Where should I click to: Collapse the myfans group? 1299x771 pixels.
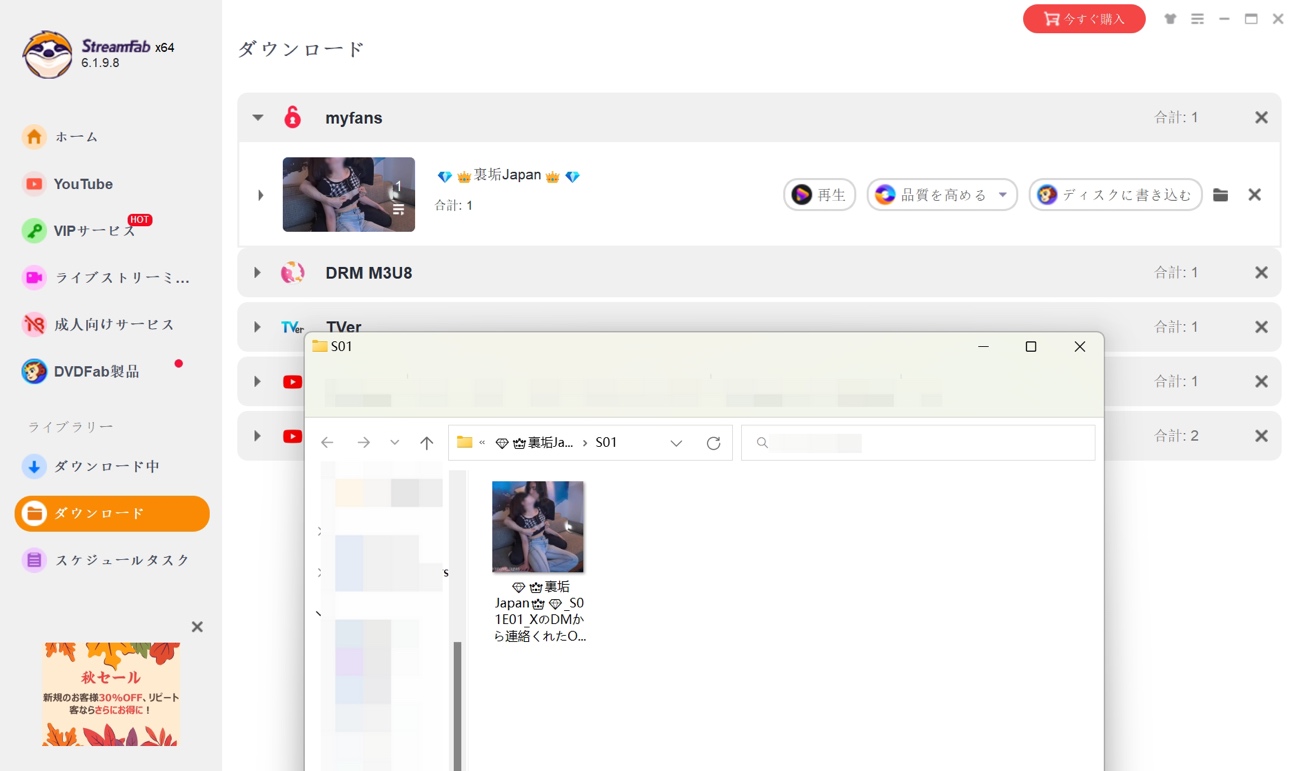pos(258,117)
